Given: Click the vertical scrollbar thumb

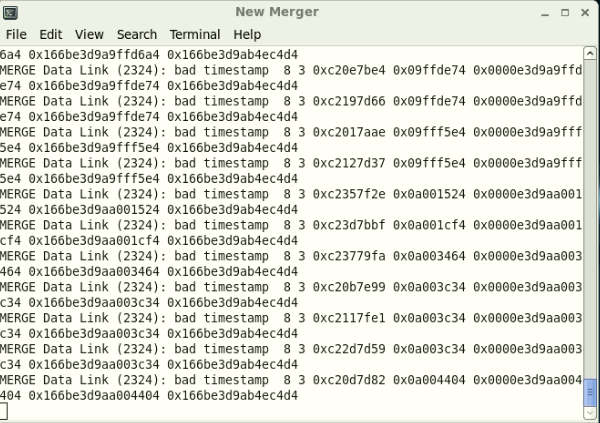Looking at the screenshot, I should coord(590,392).
